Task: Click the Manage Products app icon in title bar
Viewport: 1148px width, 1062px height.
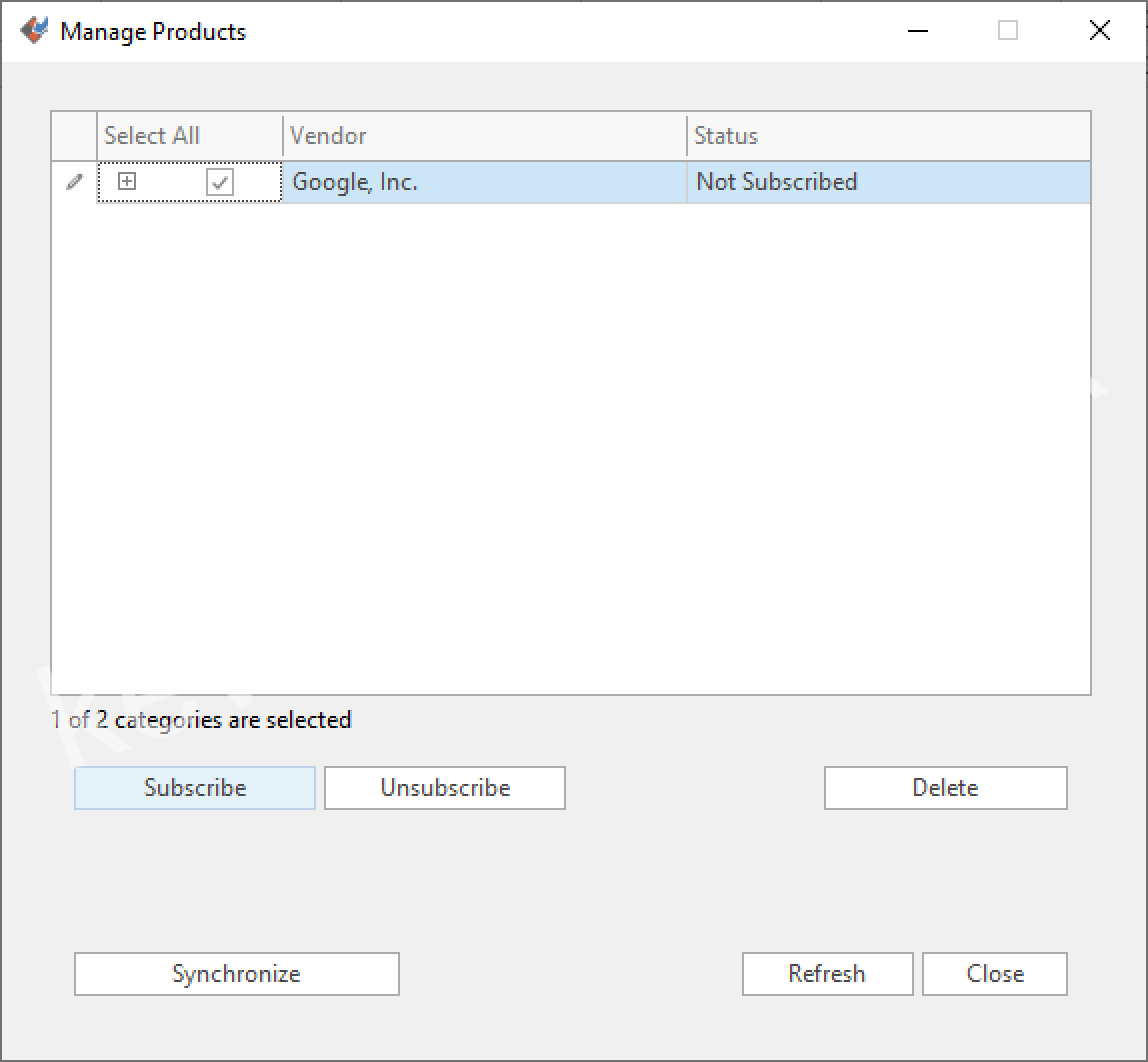Action: [34, 31]
